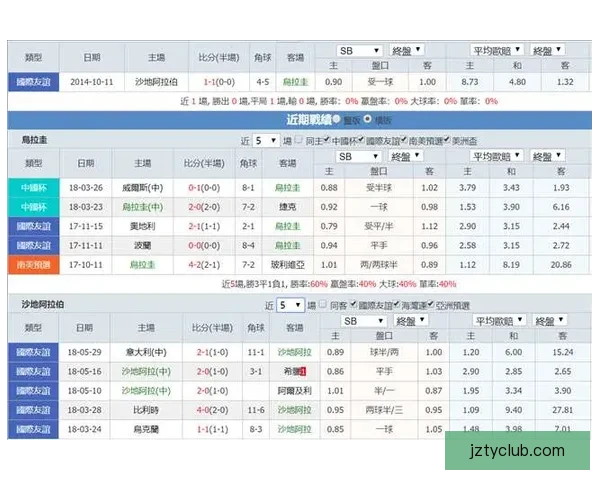Open 烏拉圭 away link in 2014-10-11 row

pos(295,82)
